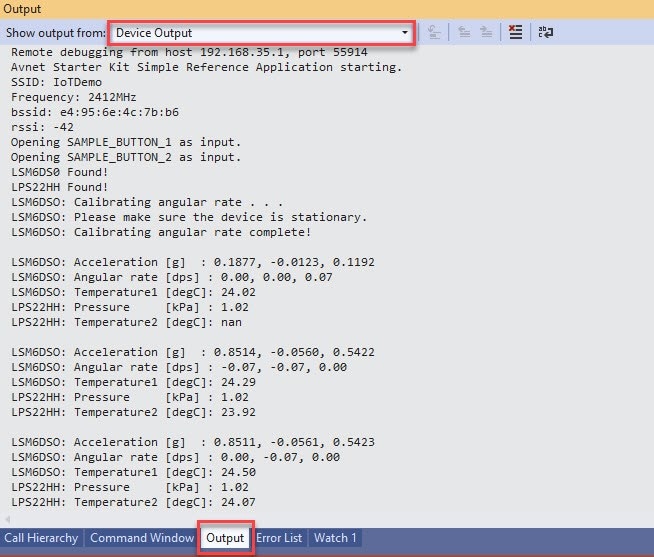Select the Output tab
The image size is (654, 557).
225,538
